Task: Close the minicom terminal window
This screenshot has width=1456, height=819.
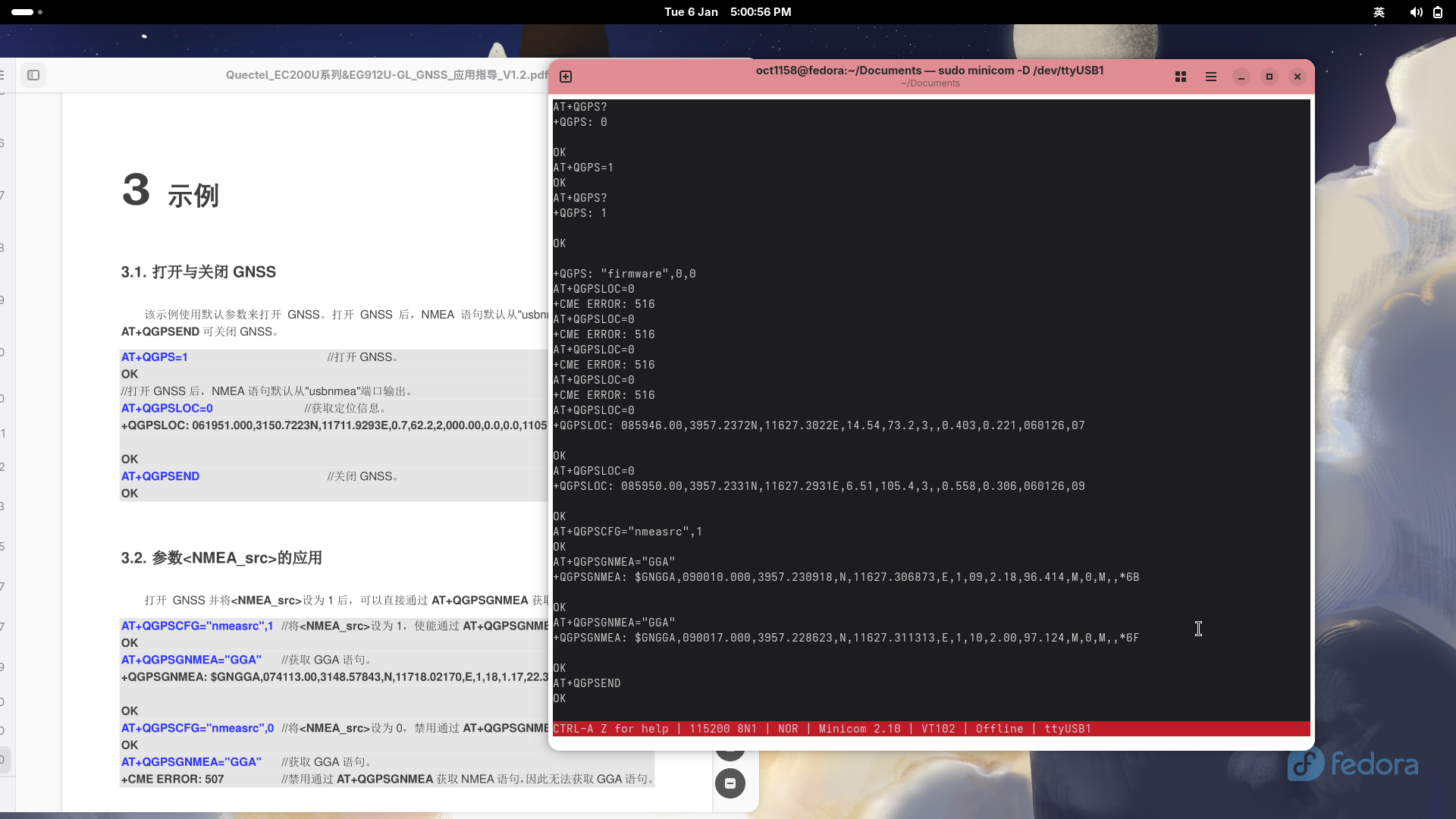Action: click(1298, 77)
